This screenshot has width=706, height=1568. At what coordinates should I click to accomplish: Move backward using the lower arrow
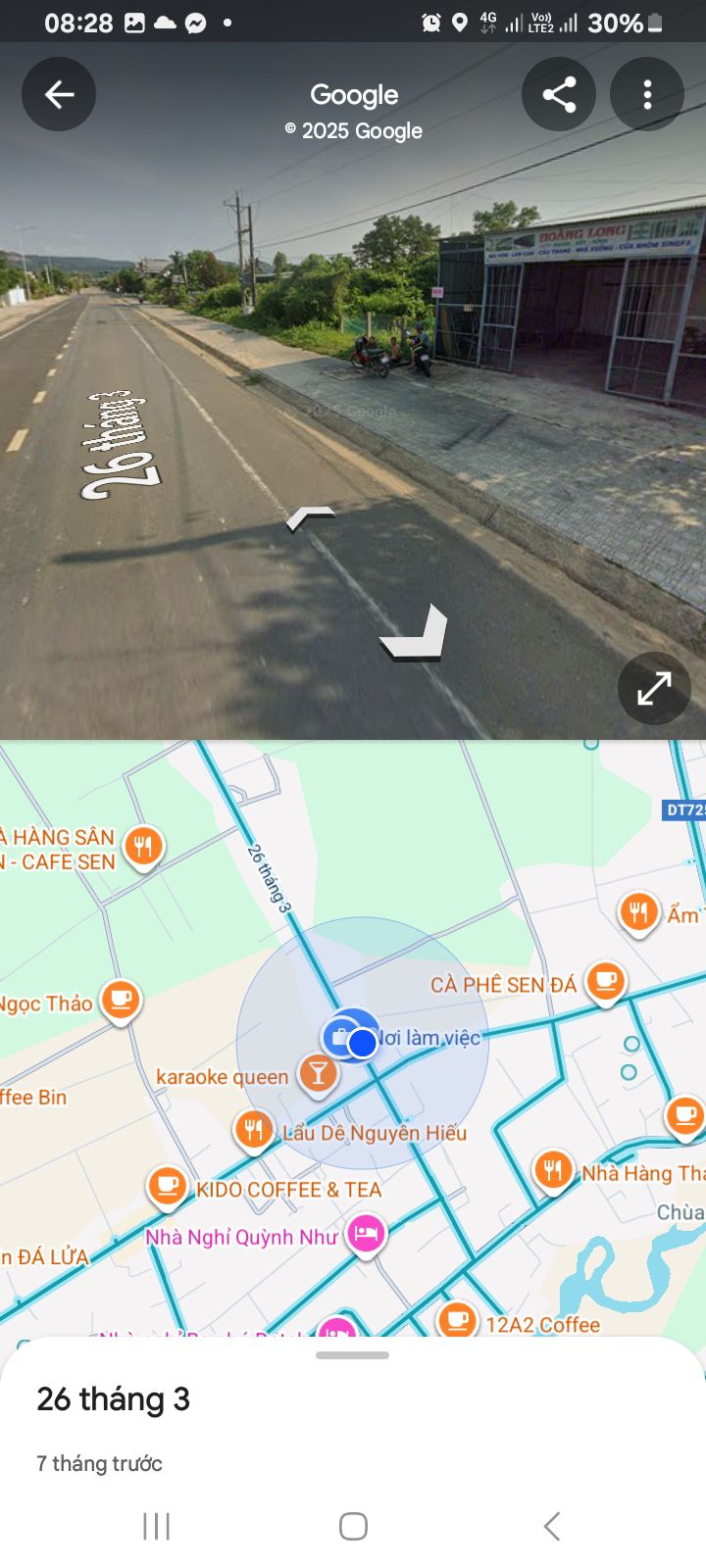click(x=415, y=634)
